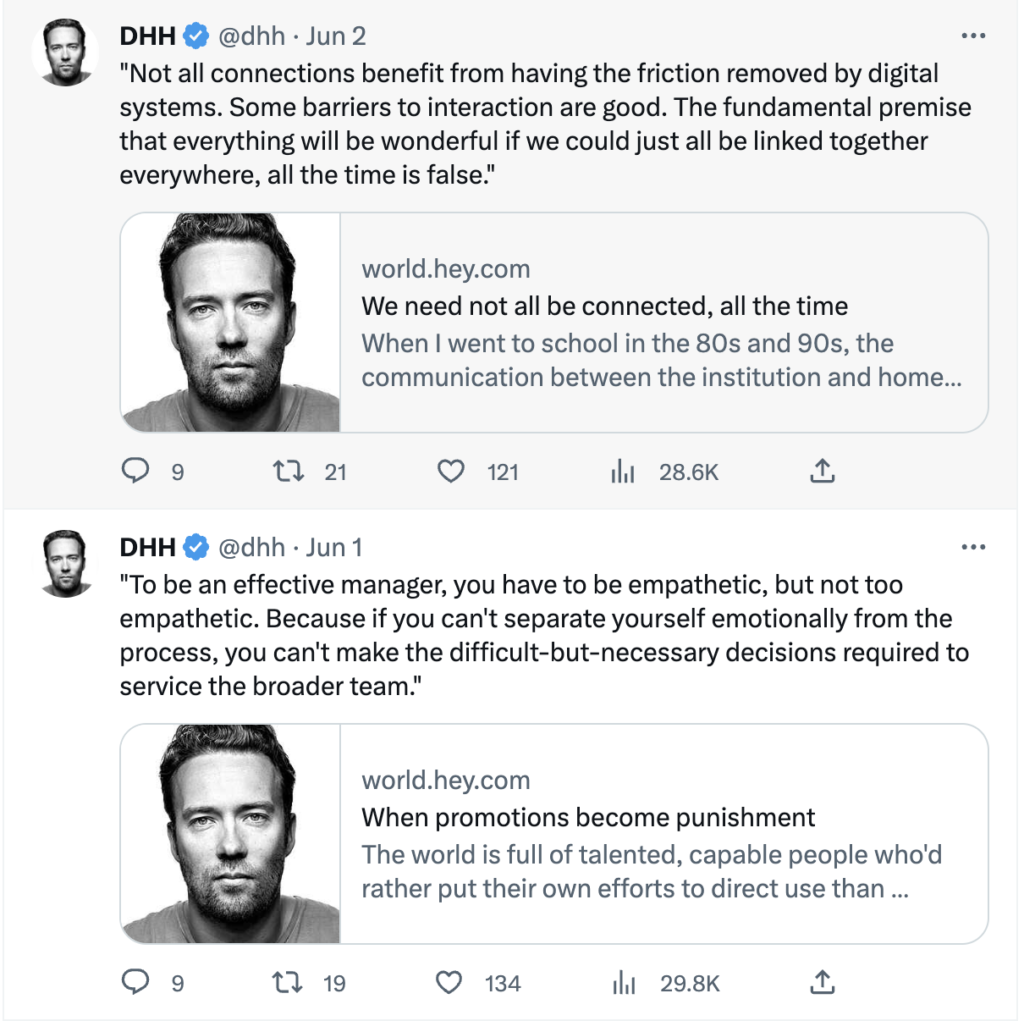Reply to the Jun 1 tweet
1024x1021 pixels.
pos(135,983)
